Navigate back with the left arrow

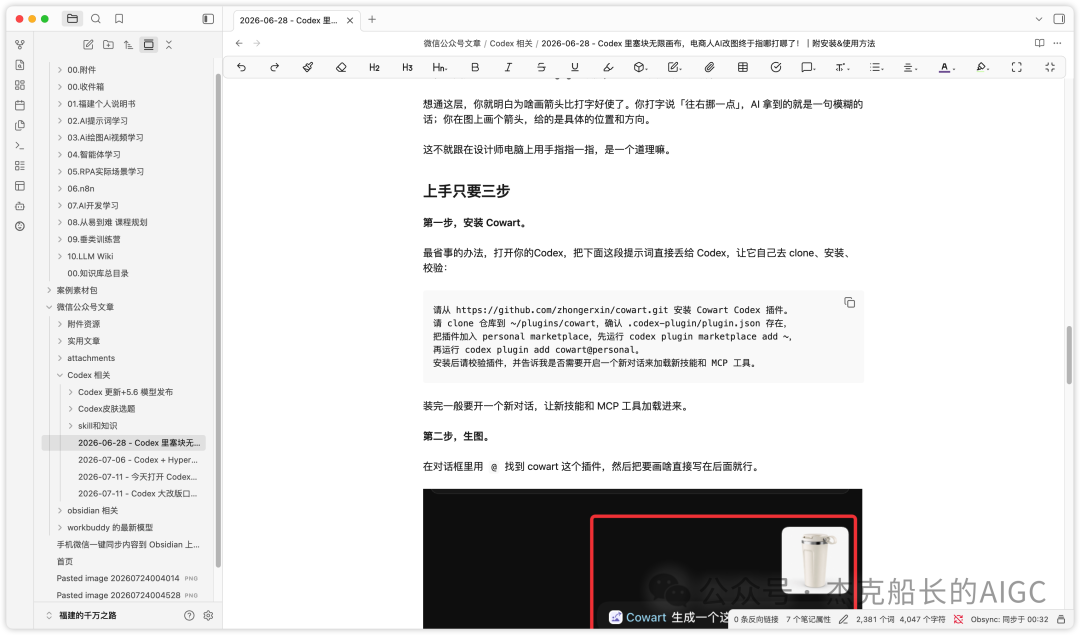(x=239, y=43)
